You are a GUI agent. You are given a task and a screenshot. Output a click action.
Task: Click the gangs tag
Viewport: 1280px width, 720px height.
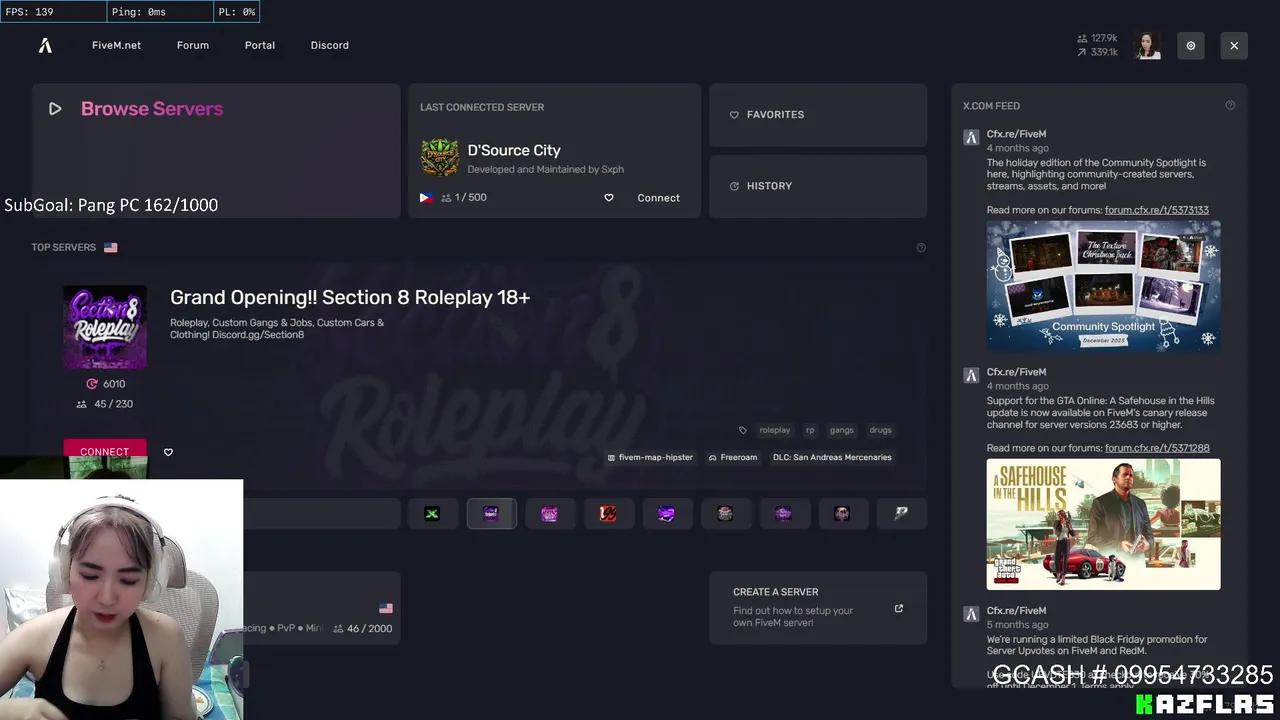click(x=842, y=430)
